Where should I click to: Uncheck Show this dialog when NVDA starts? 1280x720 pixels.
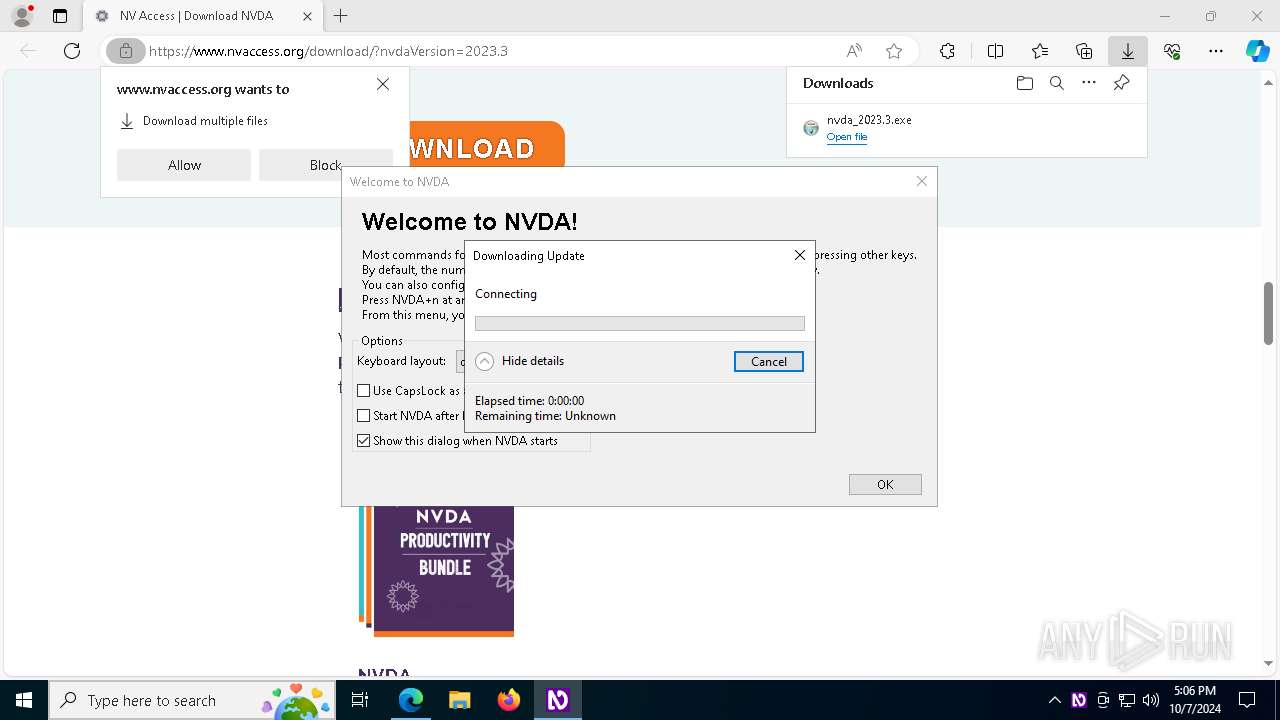pos(364,441)
